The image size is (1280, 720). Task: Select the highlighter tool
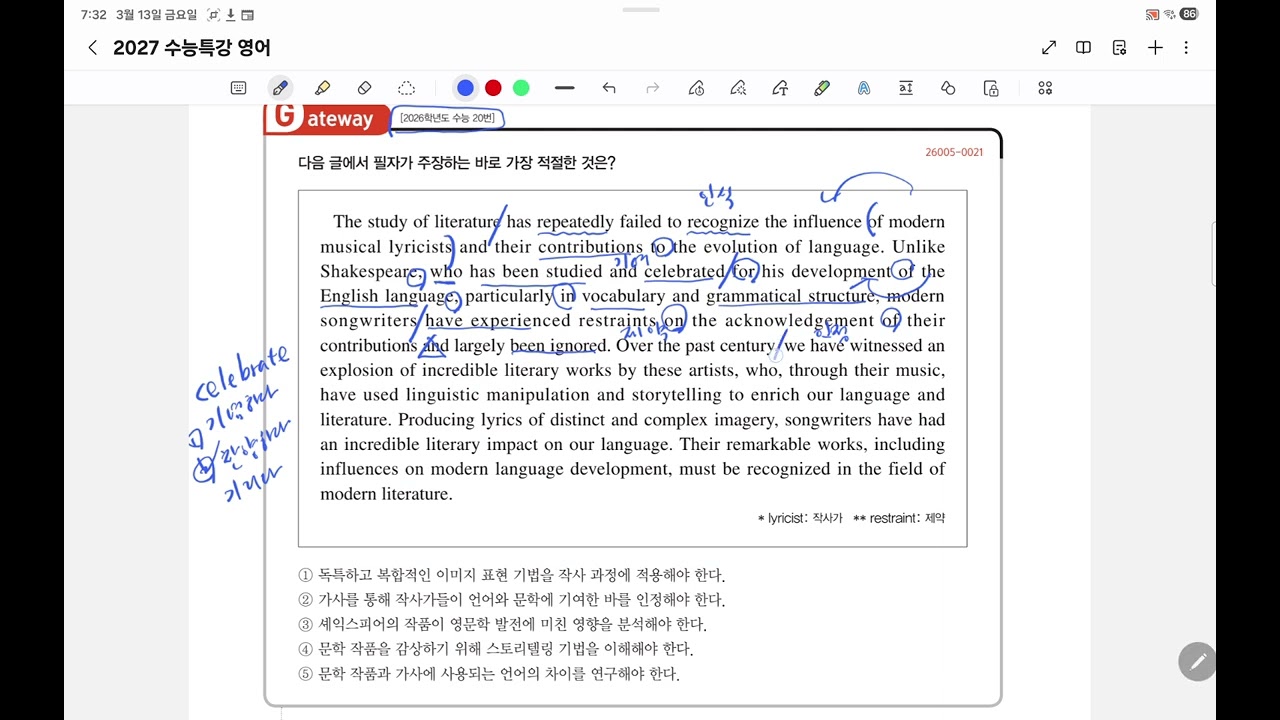(x=322, y=88)
